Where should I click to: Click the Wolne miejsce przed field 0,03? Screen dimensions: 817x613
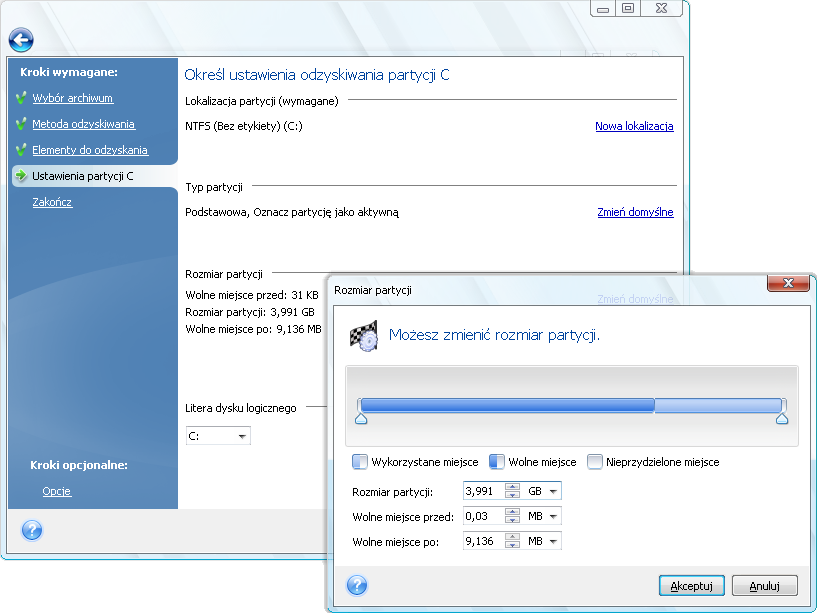(484, 516)
